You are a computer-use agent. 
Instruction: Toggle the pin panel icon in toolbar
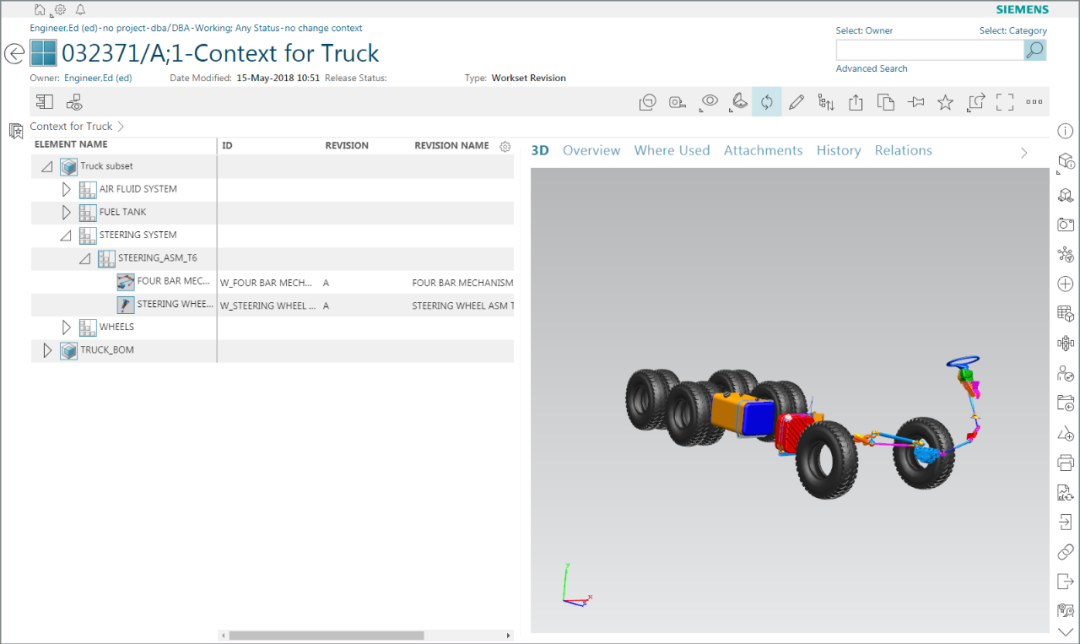[915, 102]
